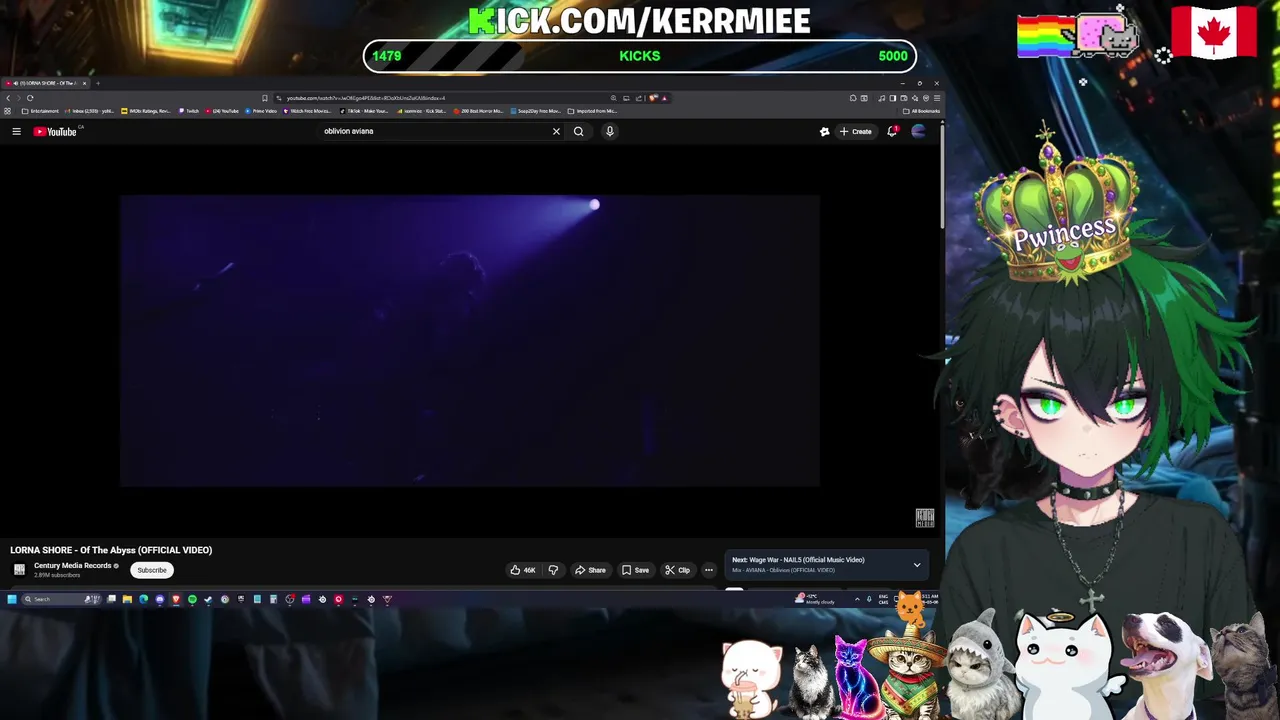The image size is (1280, 720).
Task: Open the YouTube account avatar menu
Action: tap(918, 131)
